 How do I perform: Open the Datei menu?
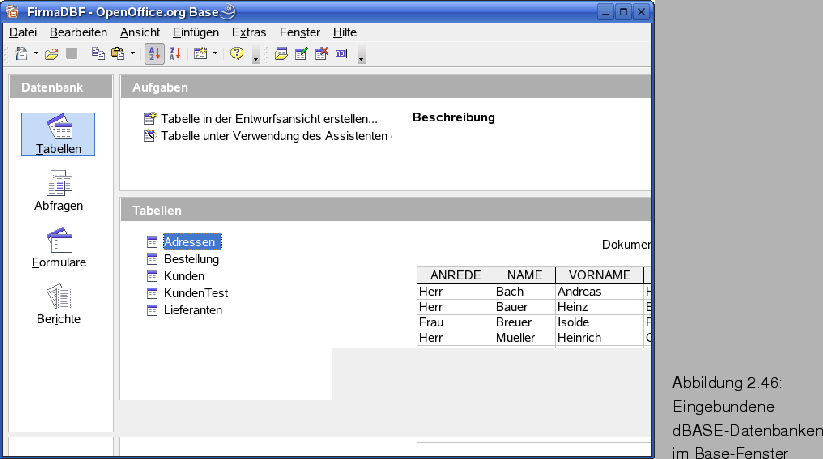point(23,33)
